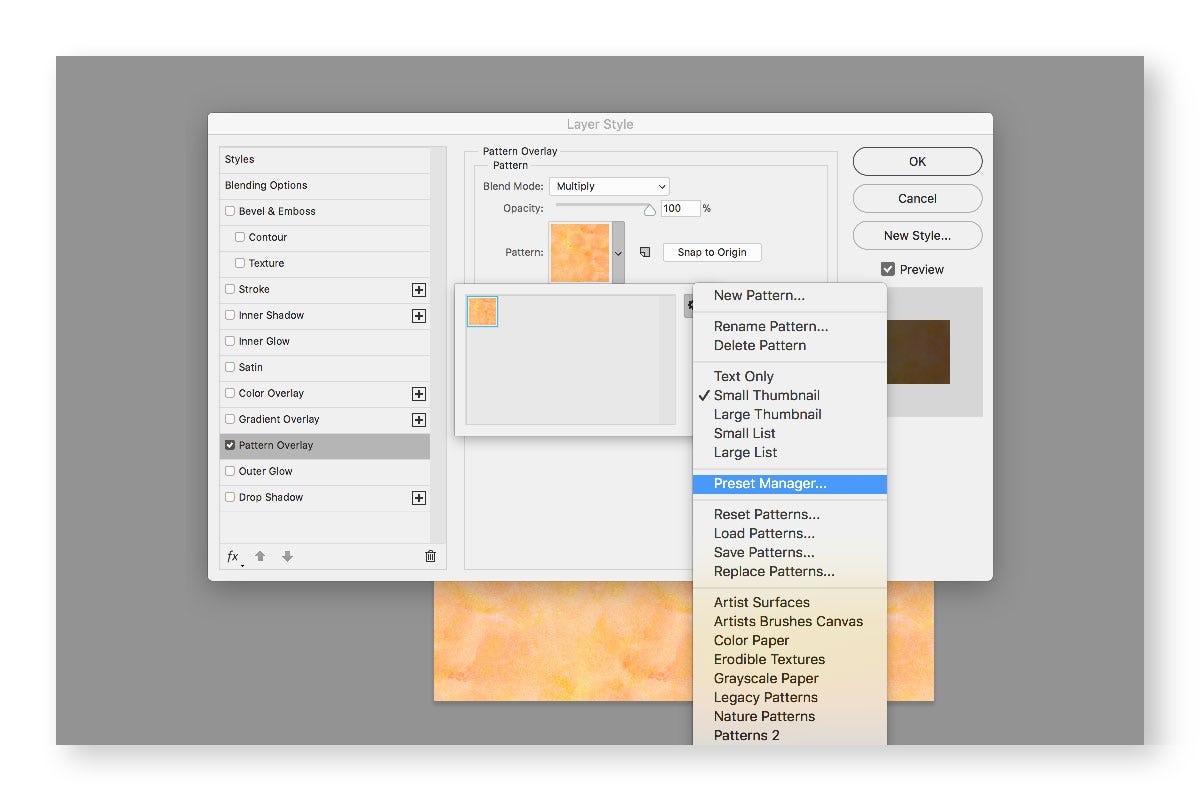This screenshot has width=1200, height=801.
Task: Click the pattern picker gear icon
Action: pos(689,306)
